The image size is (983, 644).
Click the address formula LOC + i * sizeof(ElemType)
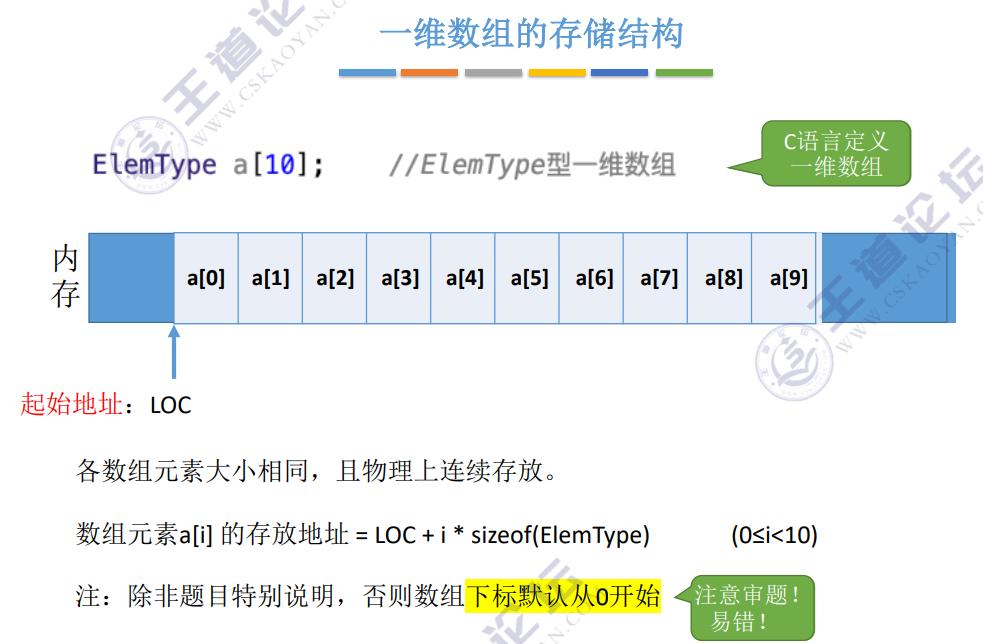click(512, 535)
